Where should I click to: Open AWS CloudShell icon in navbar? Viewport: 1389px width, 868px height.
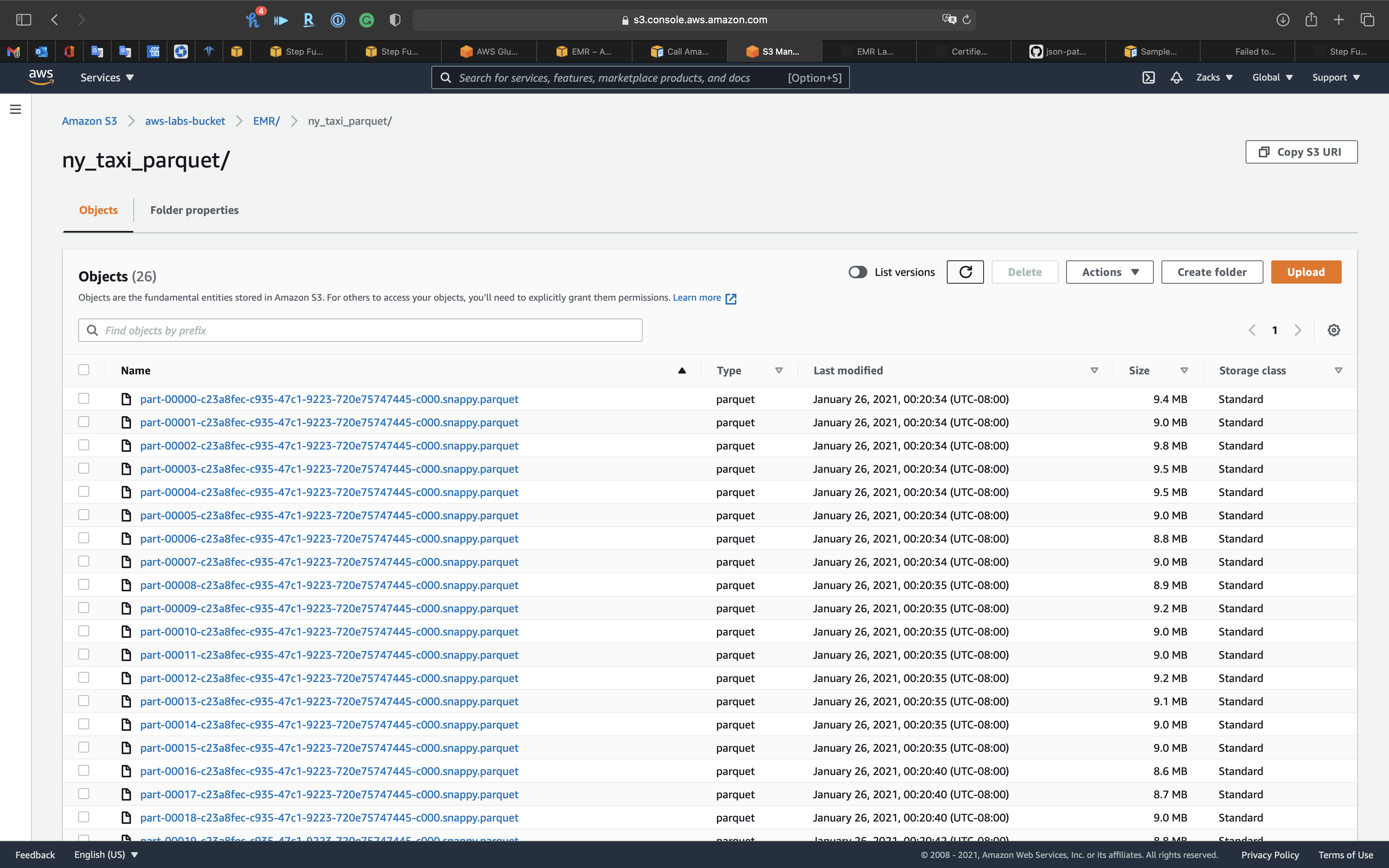1148,77
